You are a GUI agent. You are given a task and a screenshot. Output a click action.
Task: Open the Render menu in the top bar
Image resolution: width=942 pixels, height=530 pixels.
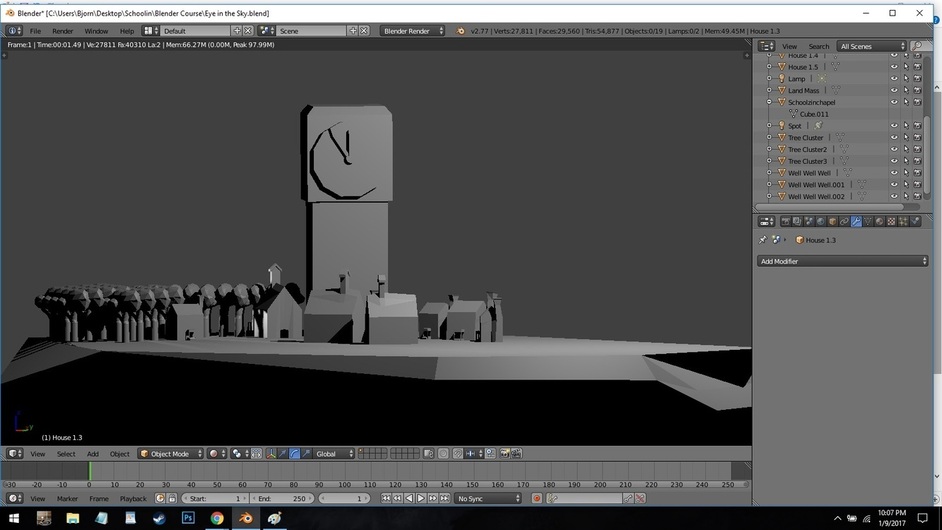(62, 31)
